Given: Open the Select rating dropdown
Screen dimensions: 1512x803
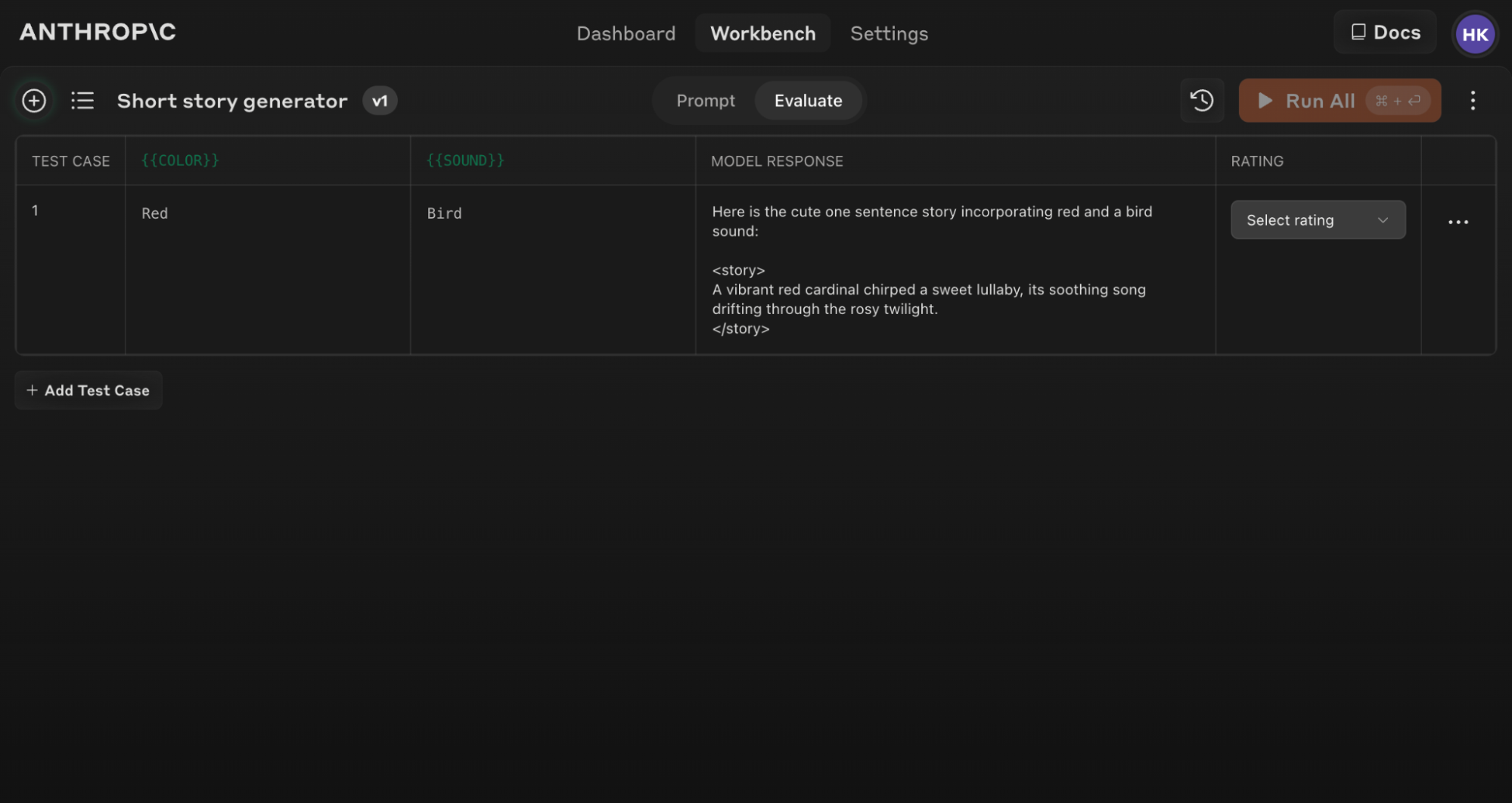Looking at the screenshot, I should (1318, 219).
